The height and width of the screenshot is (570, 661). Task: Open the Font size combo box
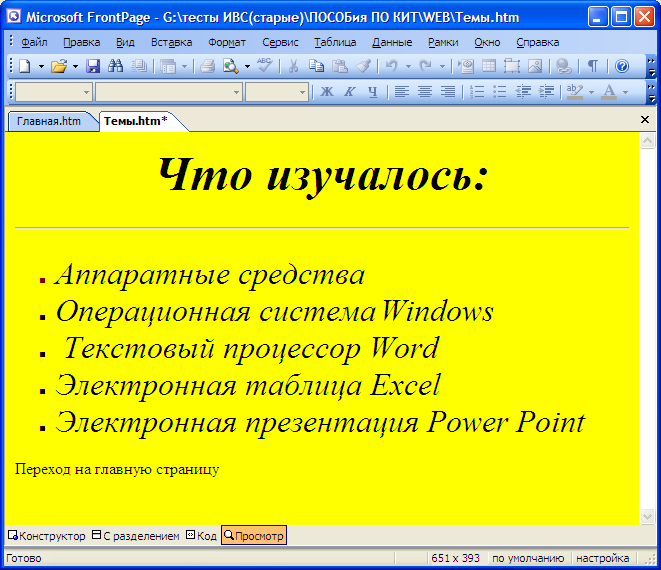277,92
